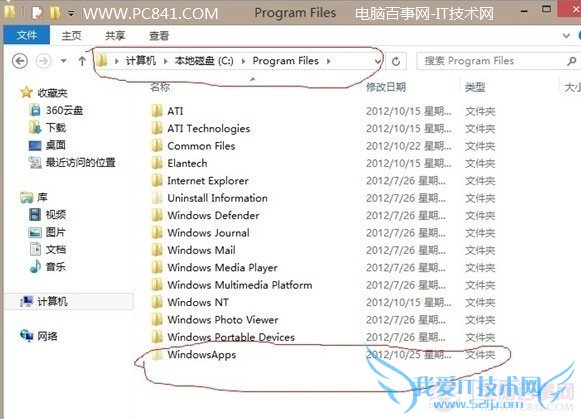The image size is (581, 419).
Task: Expand the ribbon with the chevron
Action: point(566,36)
